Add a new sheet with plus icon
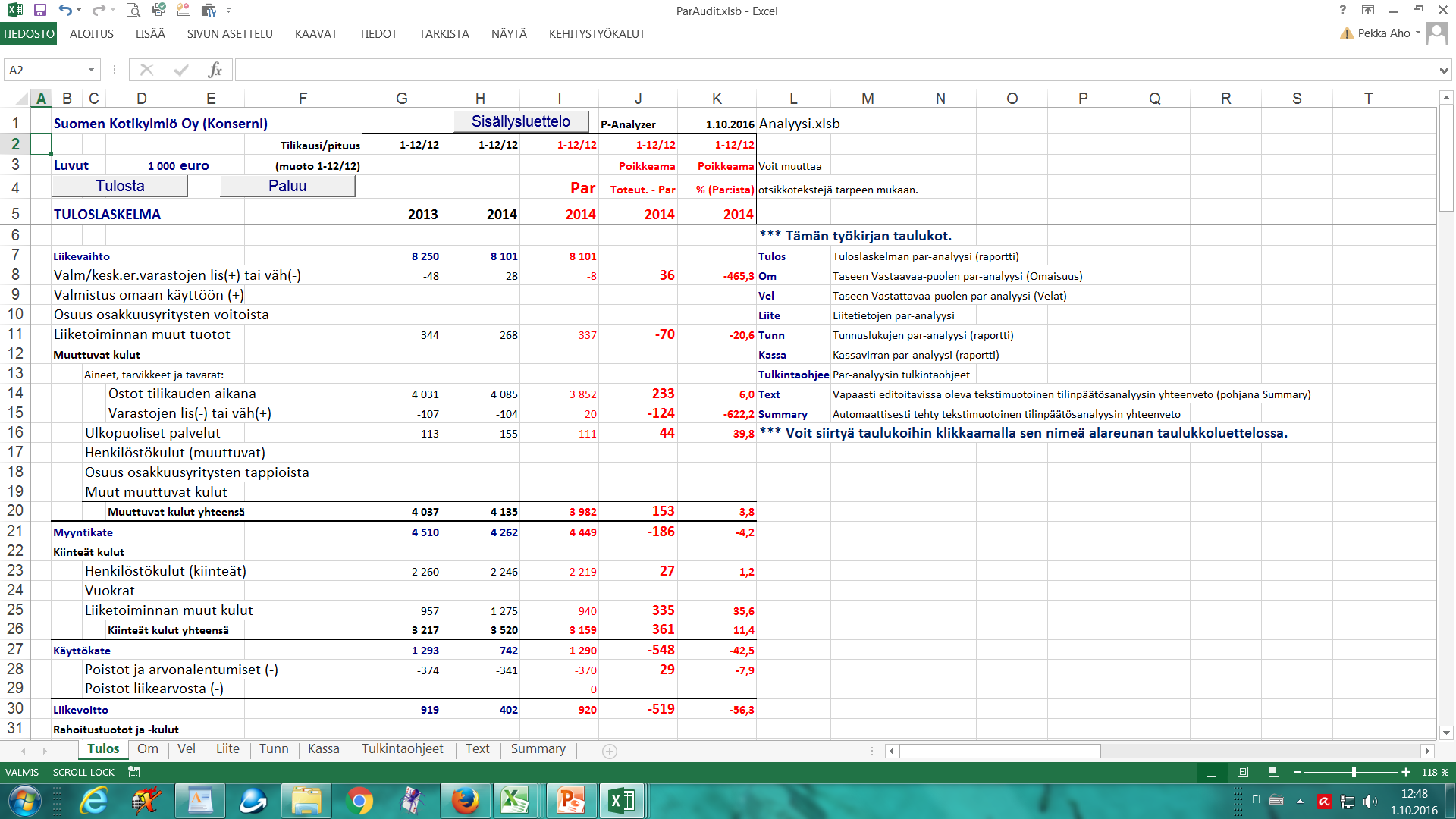 coord(610,751)
